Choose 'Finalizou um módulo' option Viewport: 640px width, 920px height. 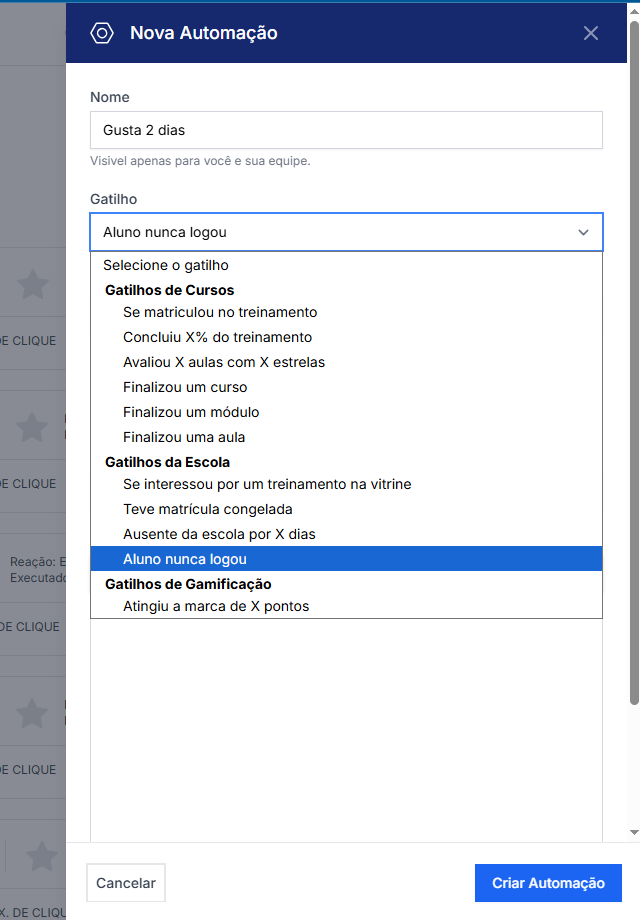click(191, 412)
